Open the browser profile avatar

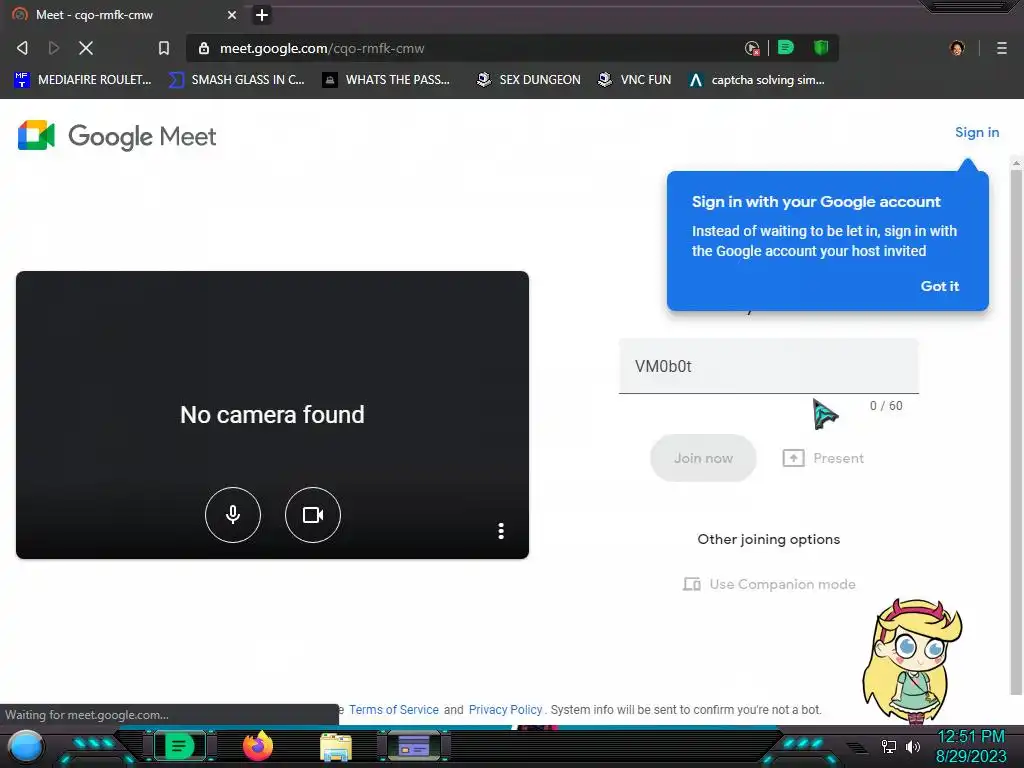coord(957,48)
